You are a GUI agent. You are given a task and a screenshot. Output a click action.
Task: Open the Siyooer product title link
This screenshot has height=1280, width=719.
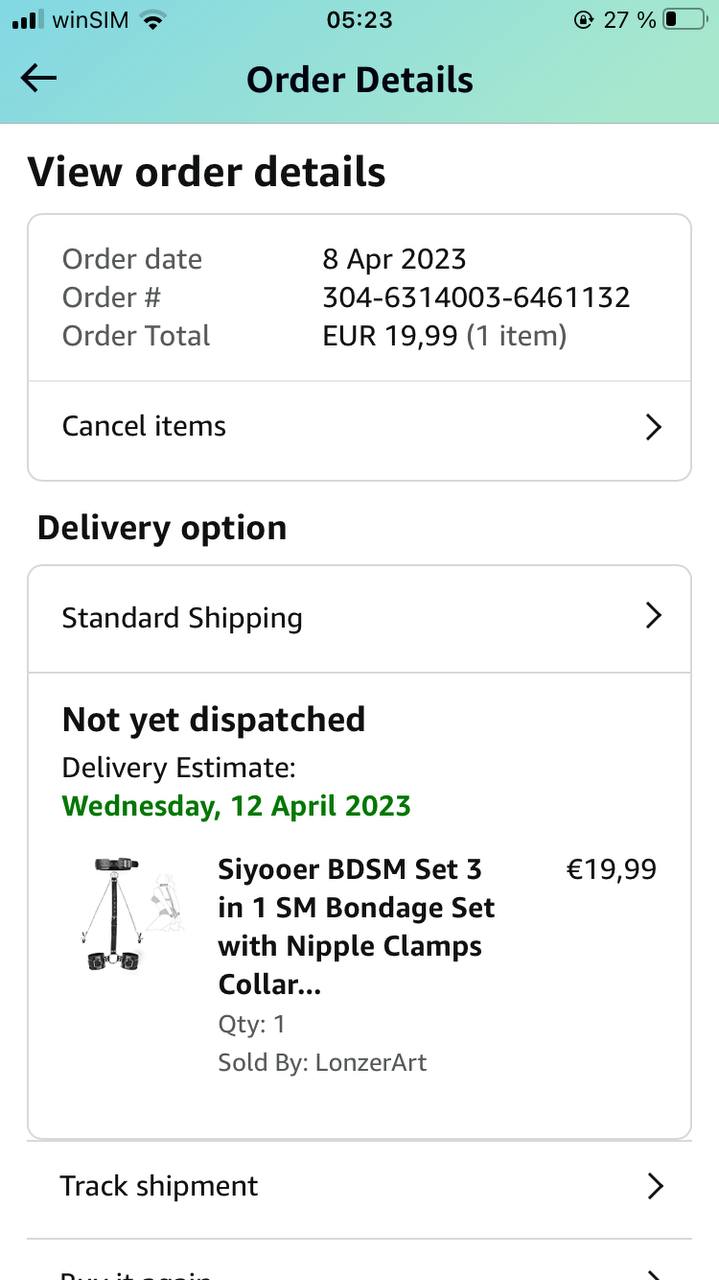[356, 926]
